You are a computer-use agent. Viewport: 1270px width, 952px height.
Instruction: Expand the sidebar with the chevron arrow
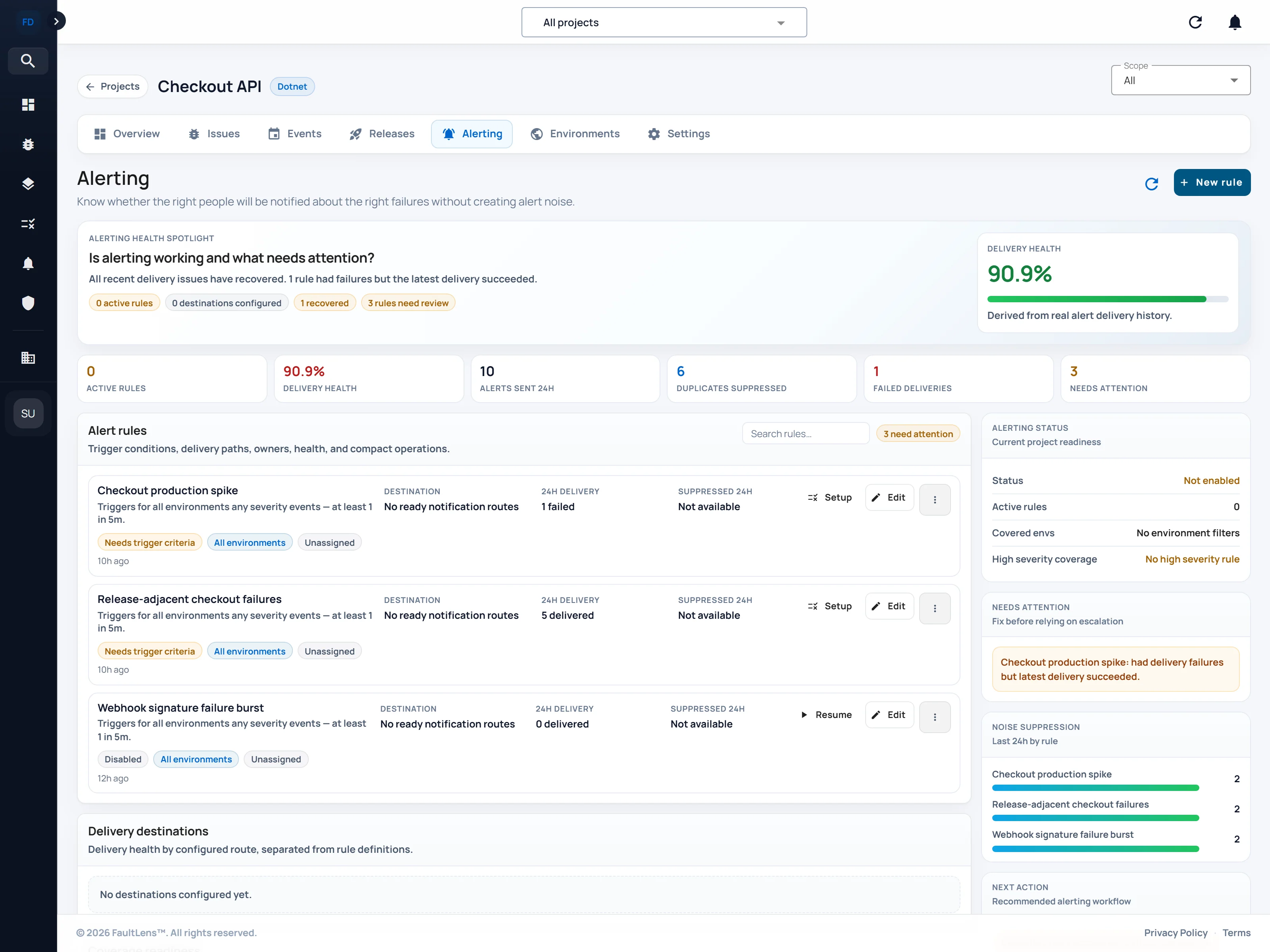pyautogui.click(x=56, y=21)
